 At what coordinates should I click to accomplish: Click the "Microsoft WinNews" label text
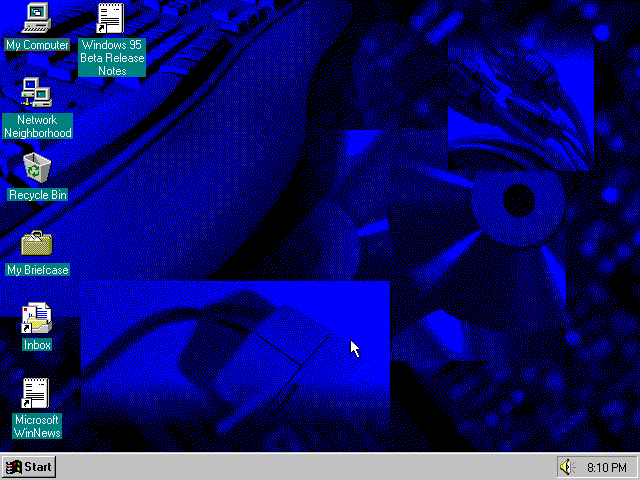pyautogui.click(x=37, y=426)
